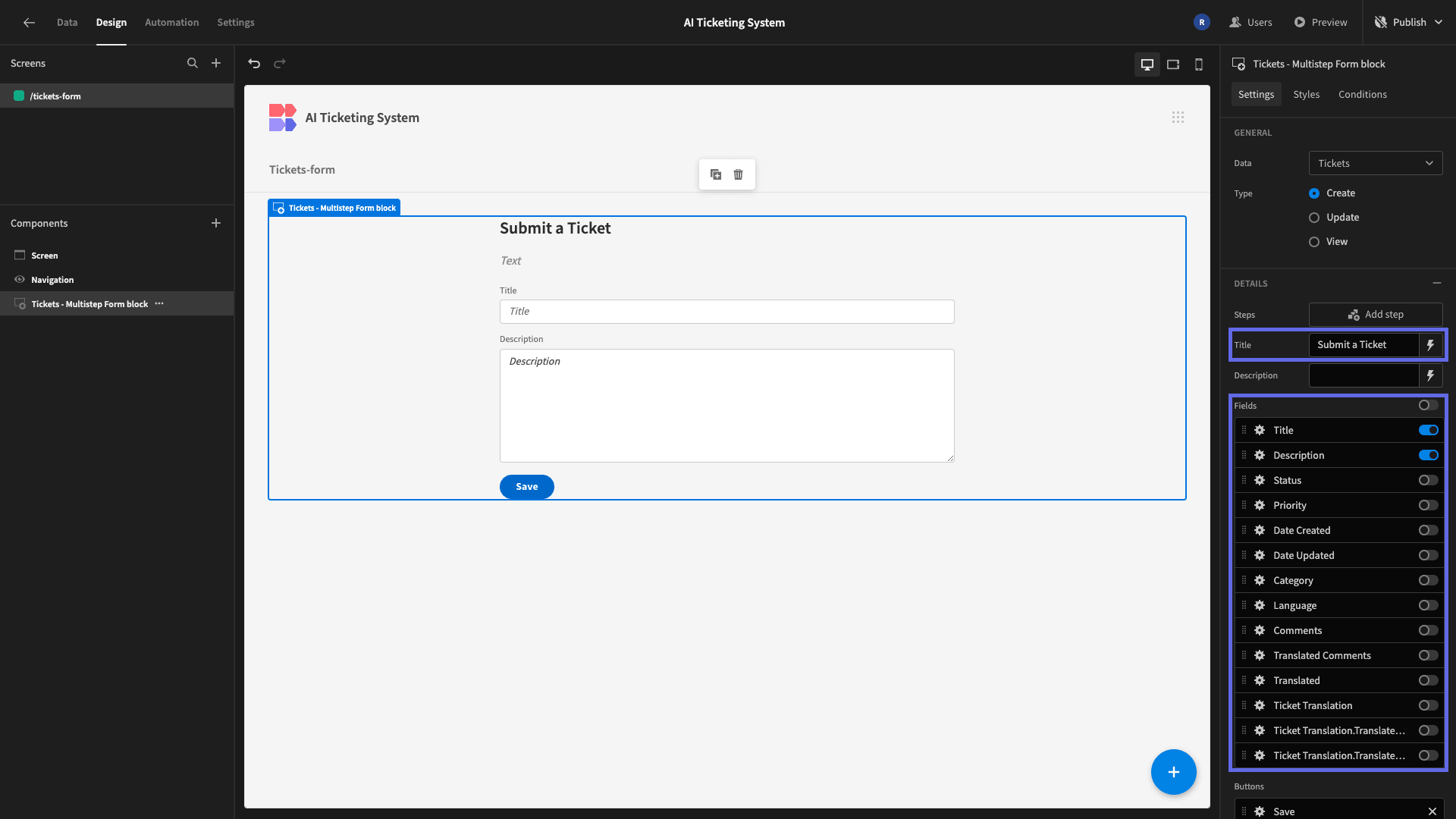Enable the Comments field toggle
Image resolution: width=1456 pixels, height=819 pixels.
1428,631
